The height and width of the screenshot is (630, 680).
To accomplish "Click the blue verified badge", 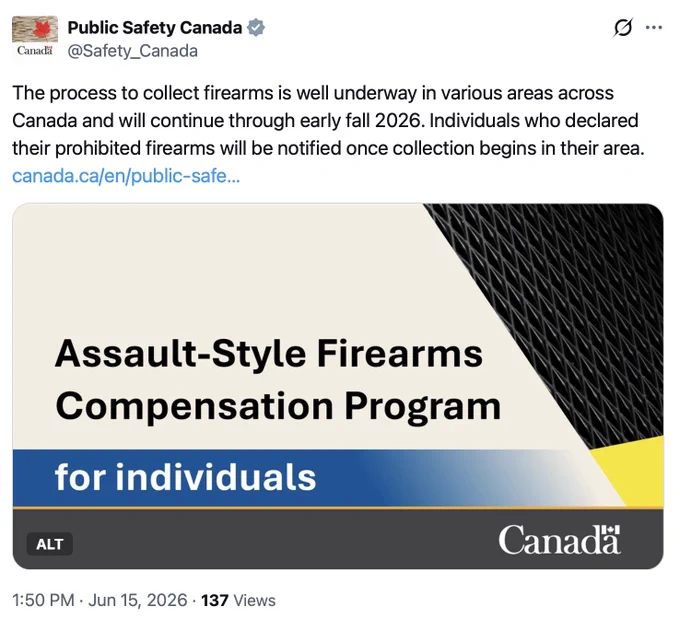I will (256, 28).
